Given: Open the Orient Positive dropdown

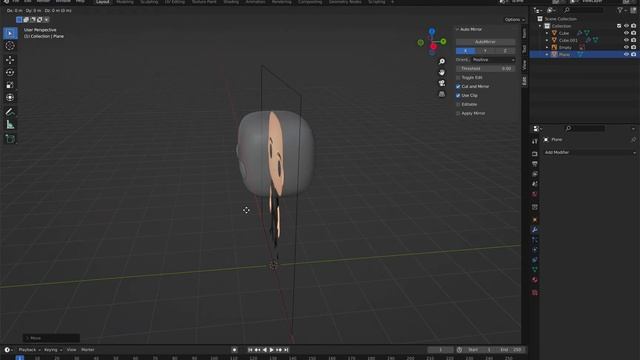Looking at the screenshot, I should pos(494,60).
